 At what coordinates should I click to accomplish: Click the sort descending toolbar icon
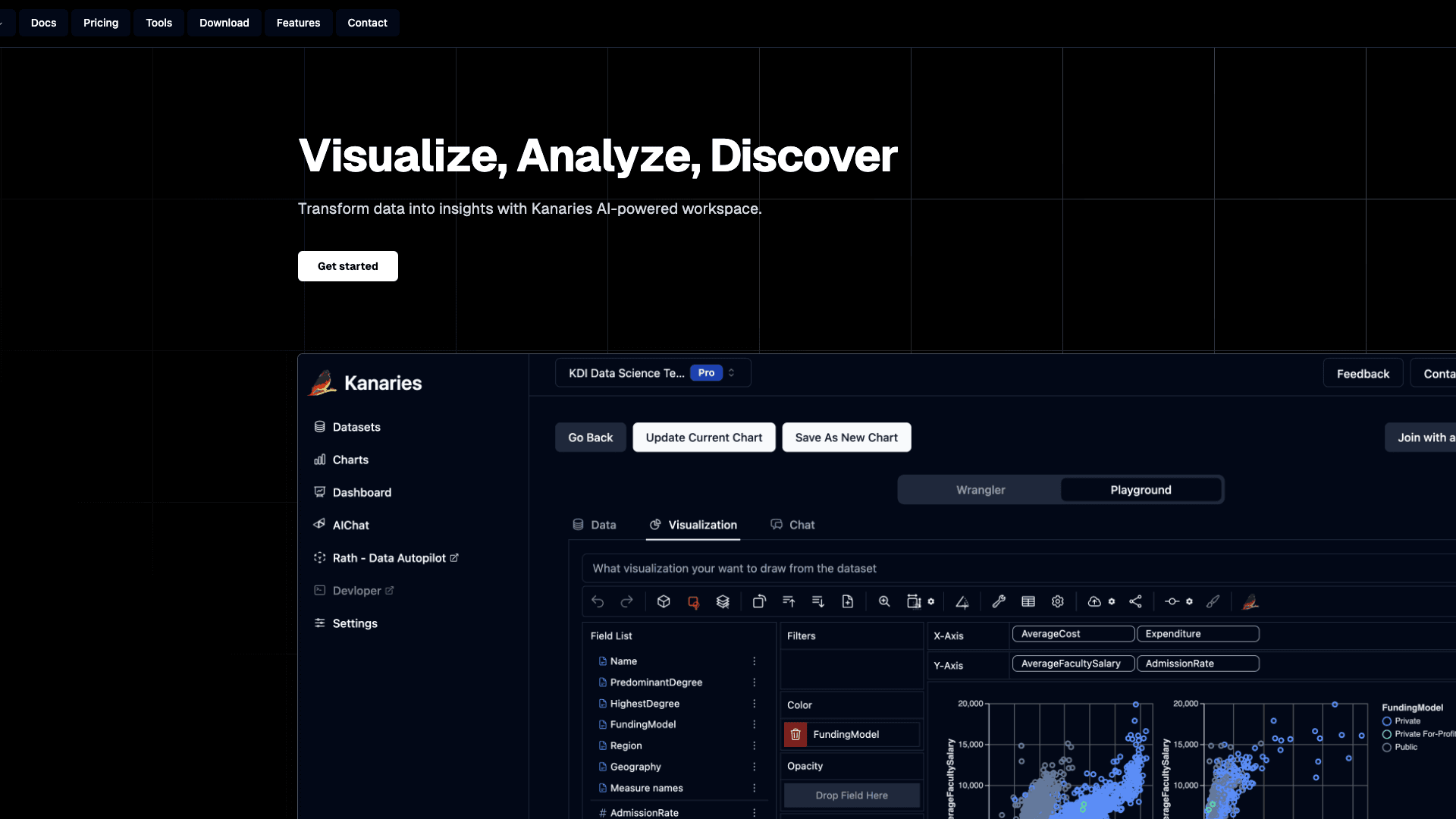817,601
